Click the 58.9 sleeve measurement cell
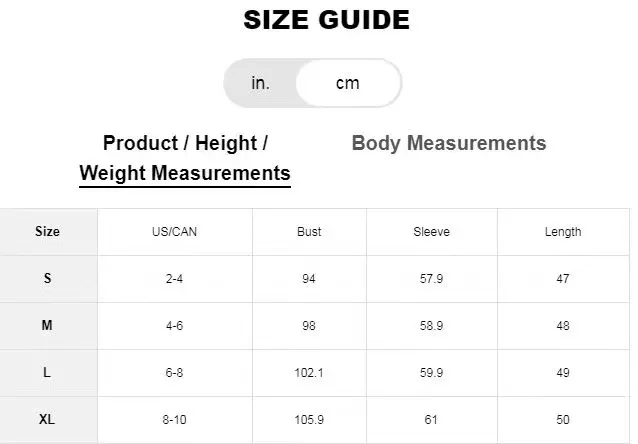Viewport: 638px width, 444px height. pyautogui.click(x=431, y=326)
